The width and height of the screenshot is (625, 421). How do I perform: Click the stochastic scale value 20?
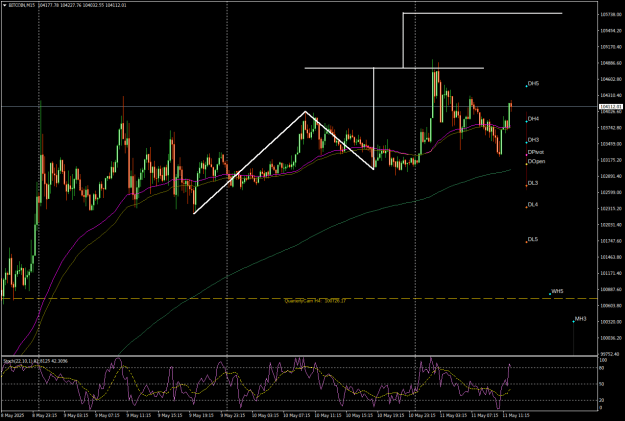(602, 400)
